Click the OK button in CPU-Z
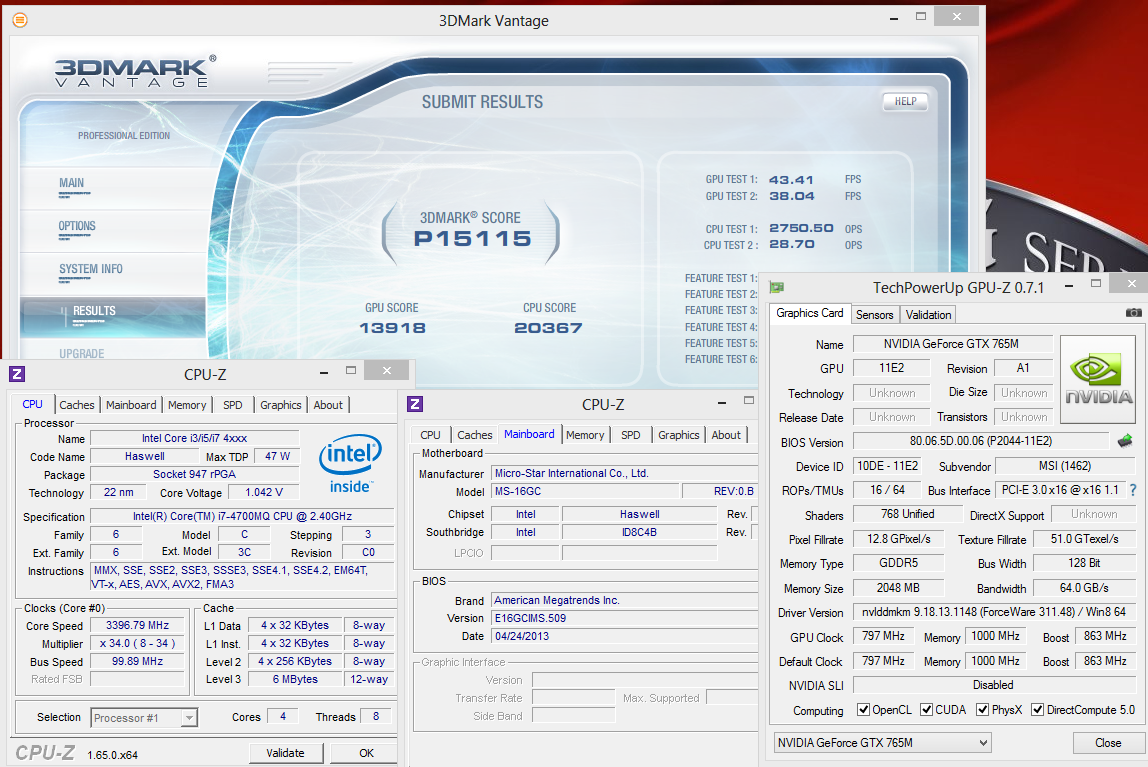The height and width of the screenshot is (767, 1148). coord(366,753)
